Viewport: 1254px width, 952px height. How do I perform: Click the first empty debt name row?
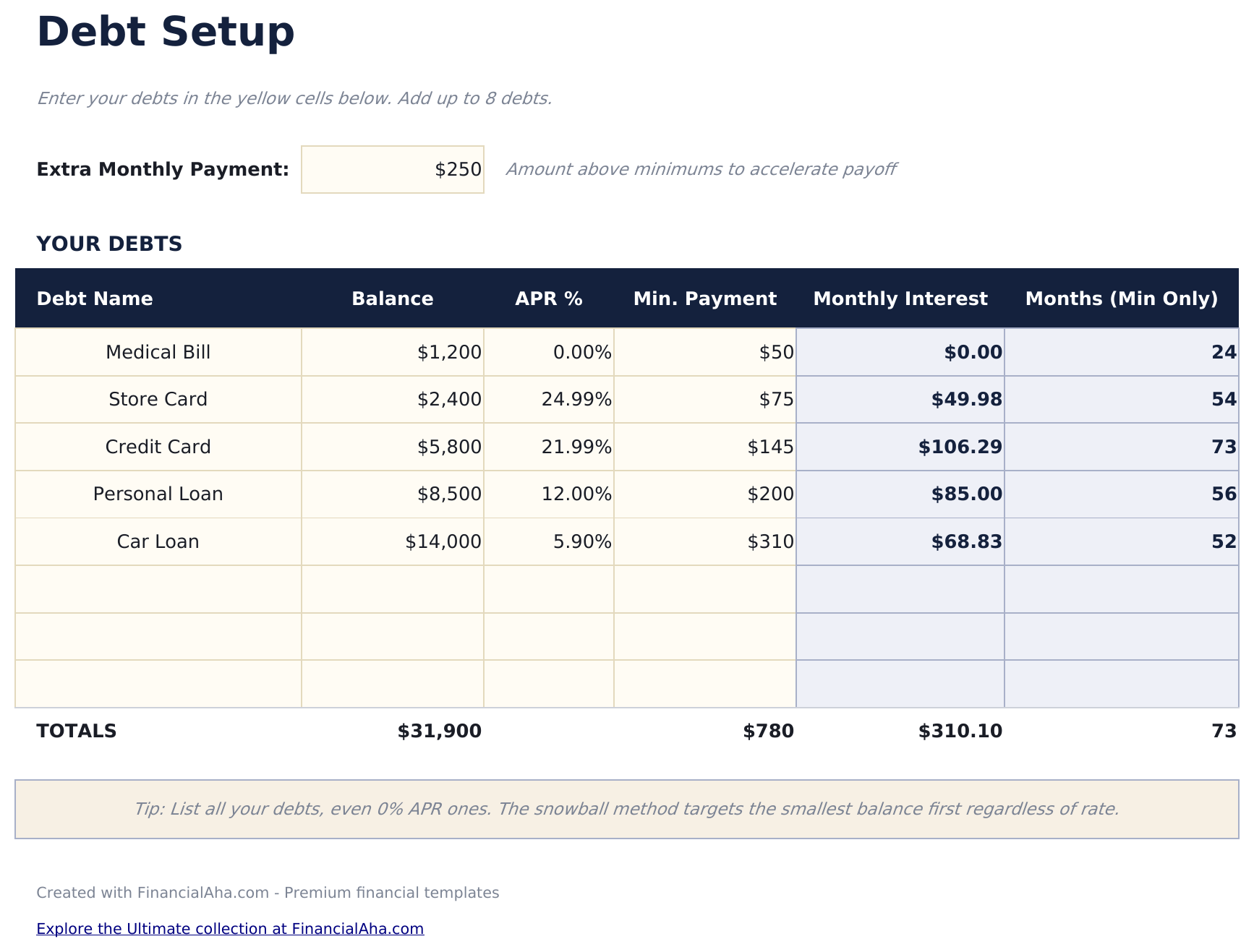click(x=158, y=589)
